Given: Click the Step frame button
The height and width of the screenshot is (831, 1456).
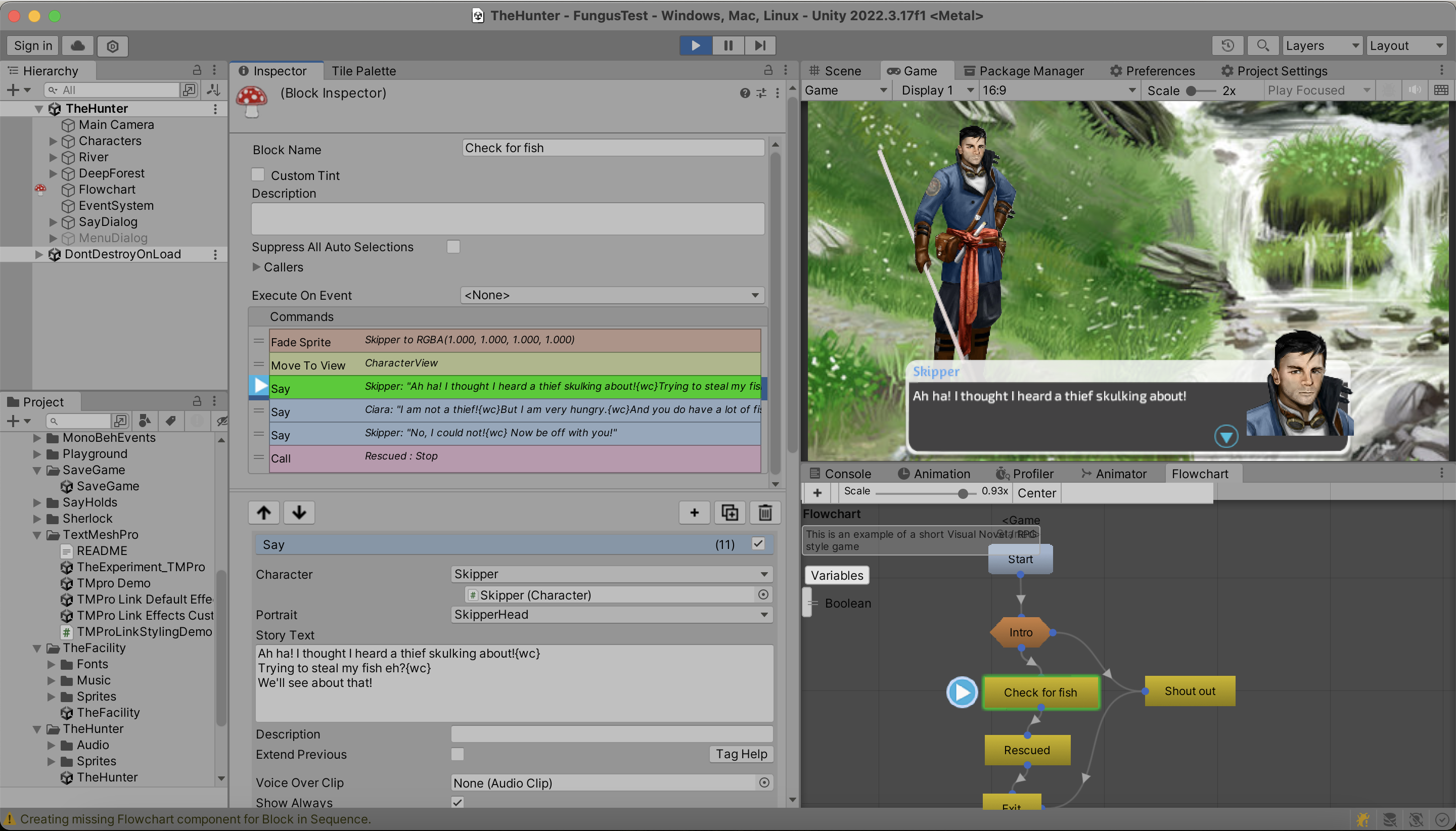Looking at the screenshot, I should click(x=760, y=45).
